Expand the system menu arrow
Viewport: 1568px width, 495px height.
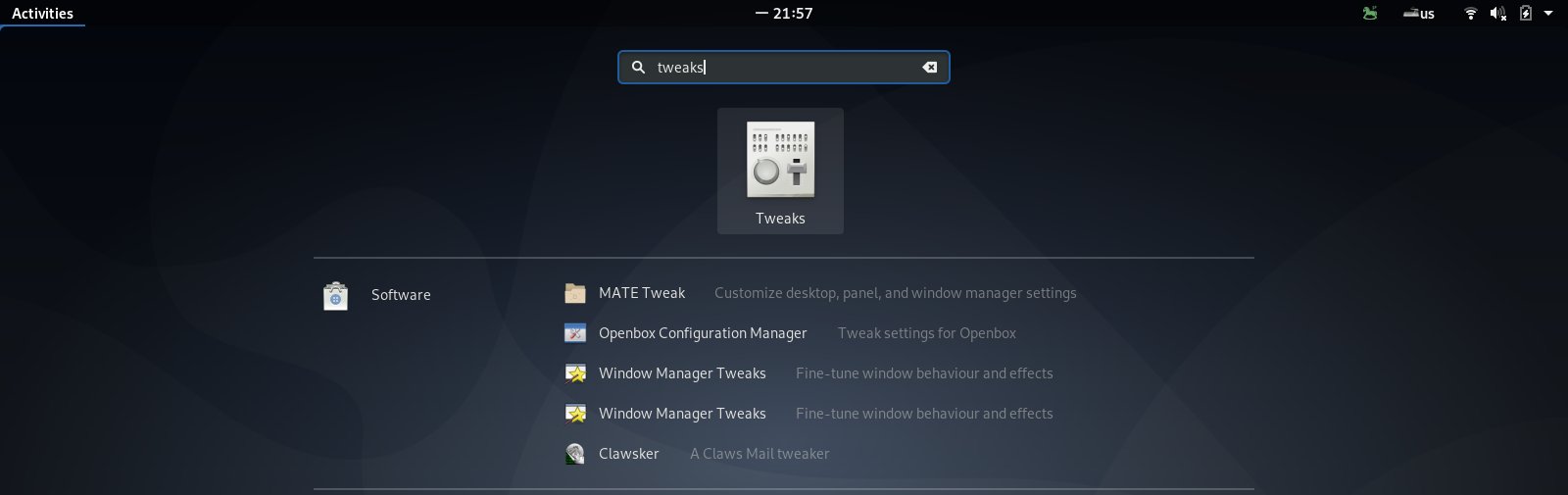point(1548,13)
